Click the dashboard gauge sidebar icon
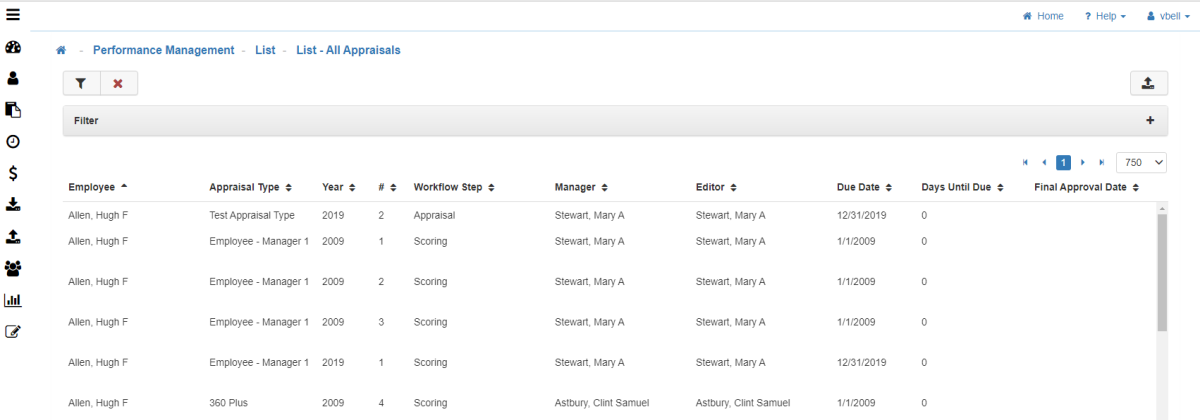Viewport: 1200px width, 420px height. [13, 48]
